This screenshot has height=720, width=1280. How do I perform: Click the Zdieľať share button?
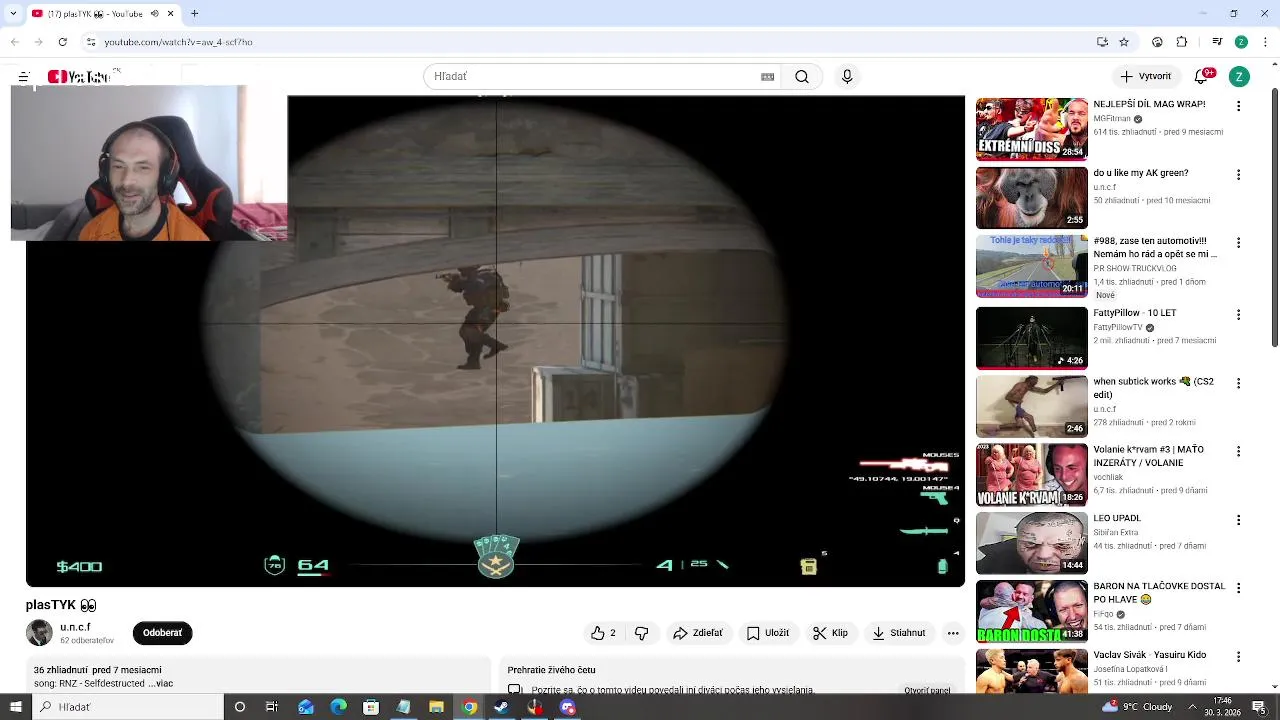pos(698,633)
